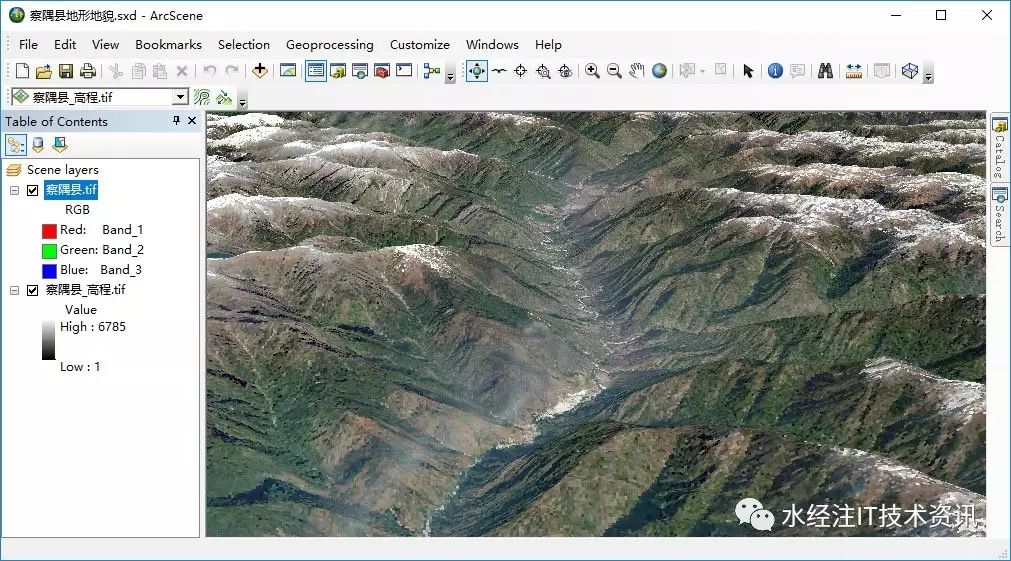Select the Pan hand tool
This screenshot has height=561, width=1011.
[636, 71]
